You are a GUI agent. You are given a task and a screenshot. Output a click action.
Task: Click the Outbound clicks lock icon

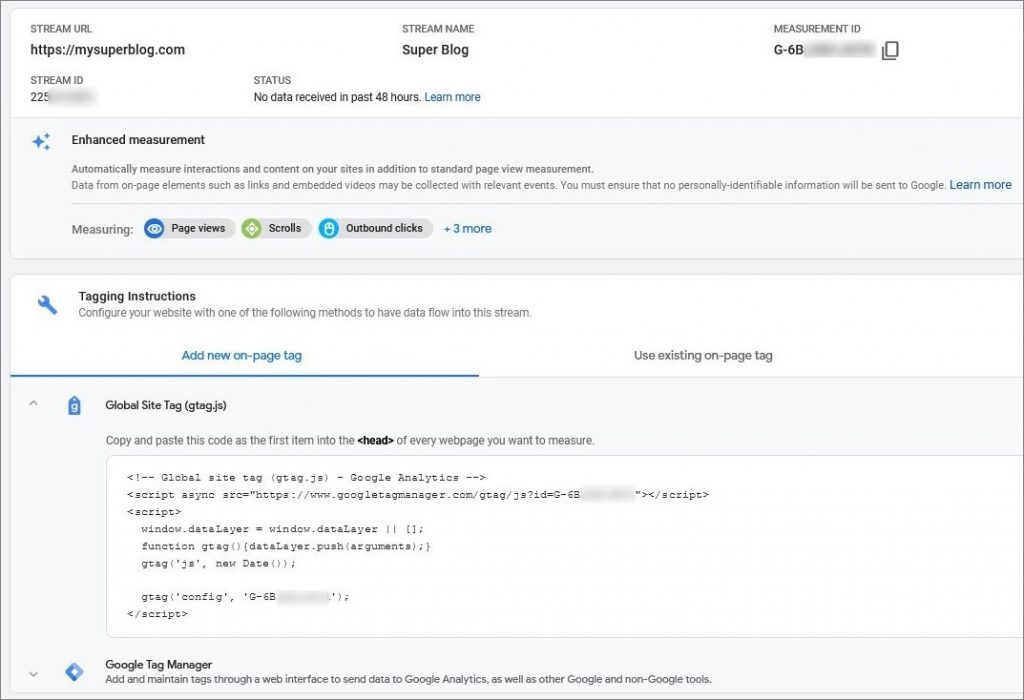(330, 228)
